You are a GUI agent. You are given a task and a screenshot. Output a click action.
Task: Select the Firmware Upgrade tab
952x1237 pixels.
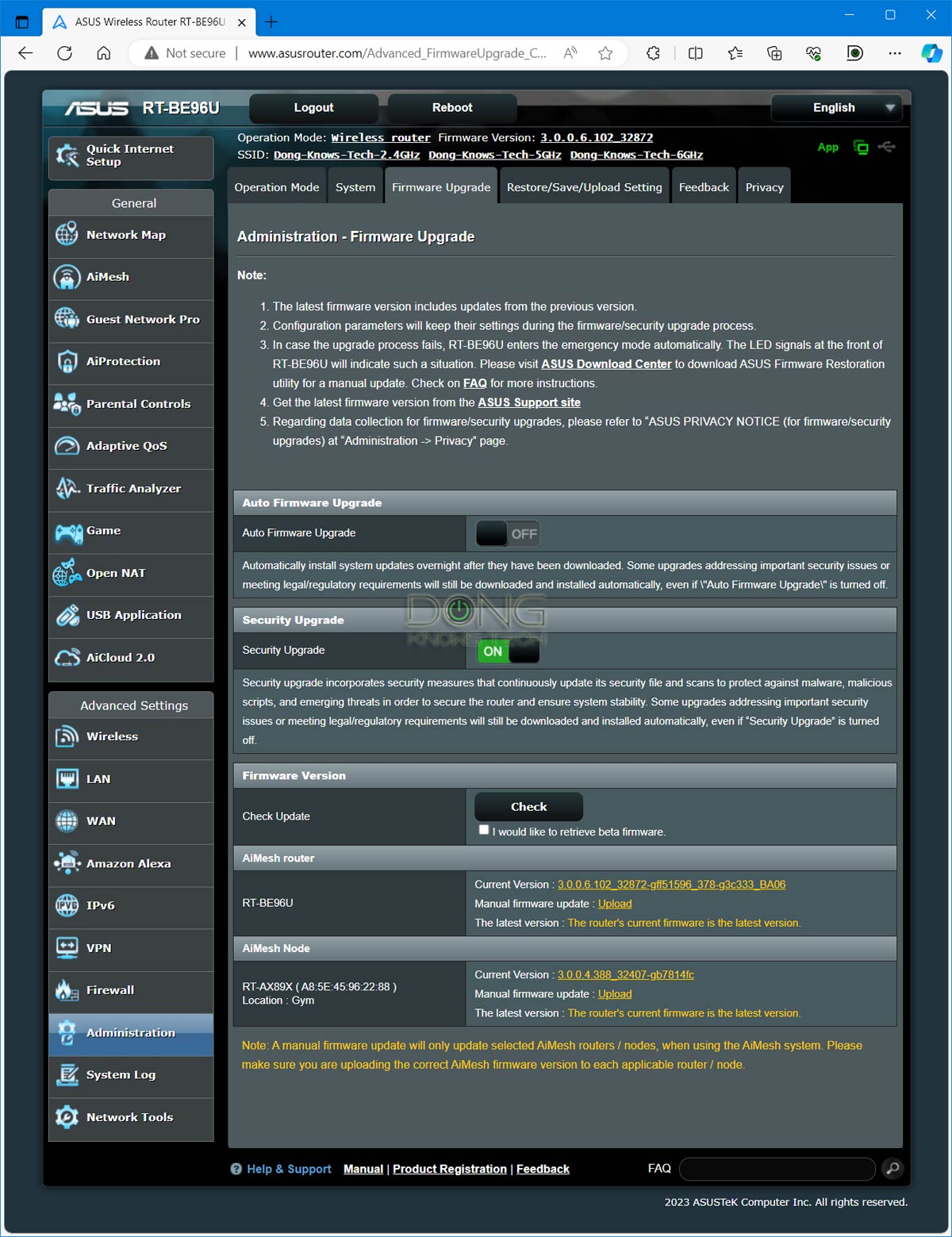441,187
